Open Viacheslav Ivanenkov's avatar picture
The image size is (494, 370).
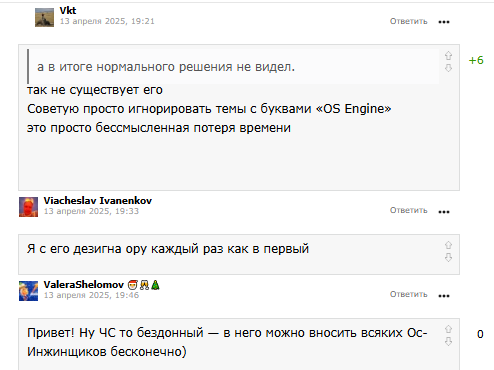[28, 207]
